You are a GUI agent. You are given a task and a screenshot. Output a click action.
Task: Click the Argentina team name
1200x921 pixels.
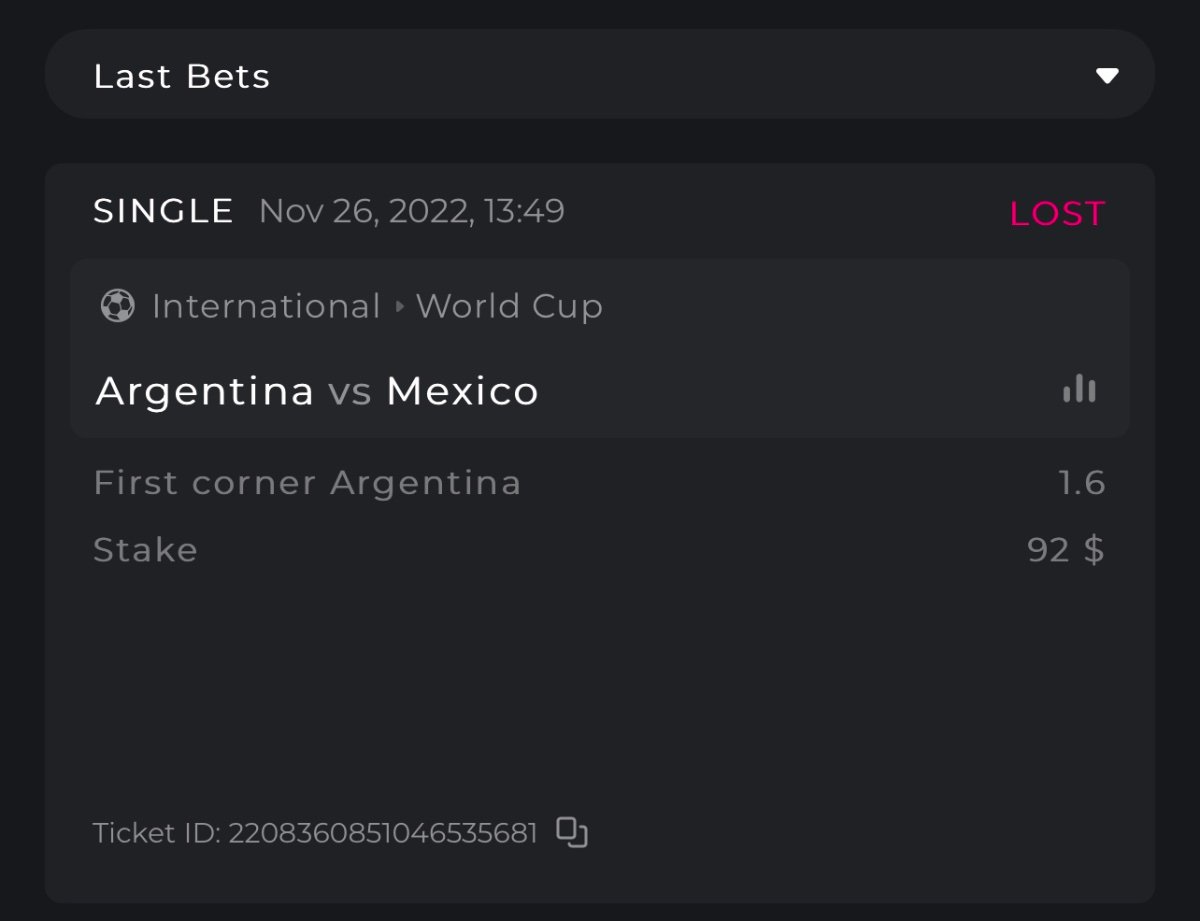click(205, 391)
